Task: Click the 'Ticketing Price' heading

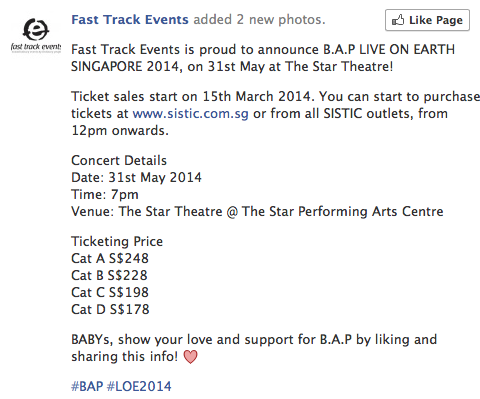Action: click(117, 242)
